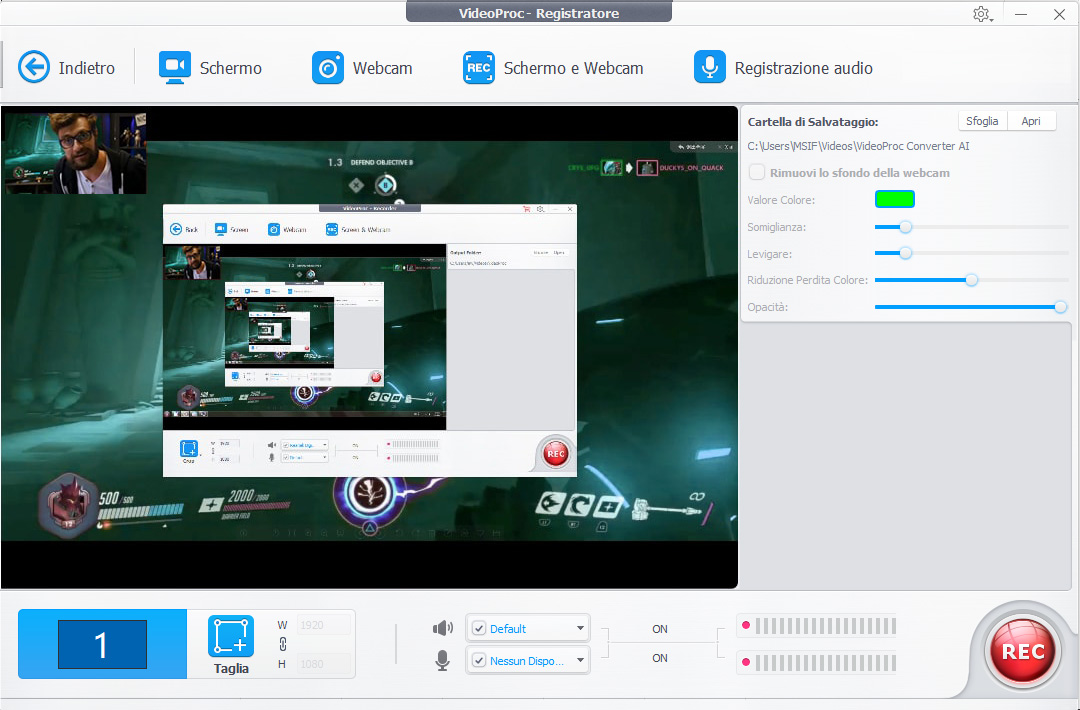Click the microphone icon
1080x710 pixels.
tap(443, 660)
